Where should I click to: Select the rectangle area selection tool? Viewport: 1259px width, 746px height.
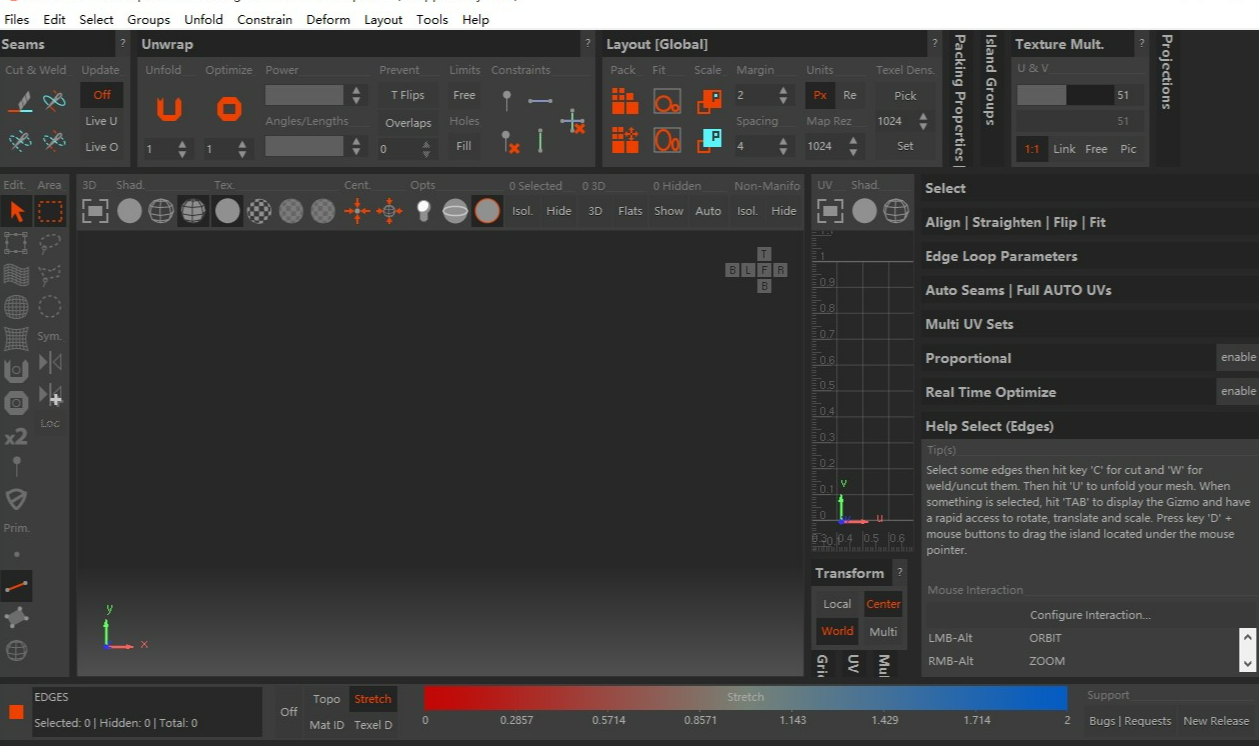[50, 211]
